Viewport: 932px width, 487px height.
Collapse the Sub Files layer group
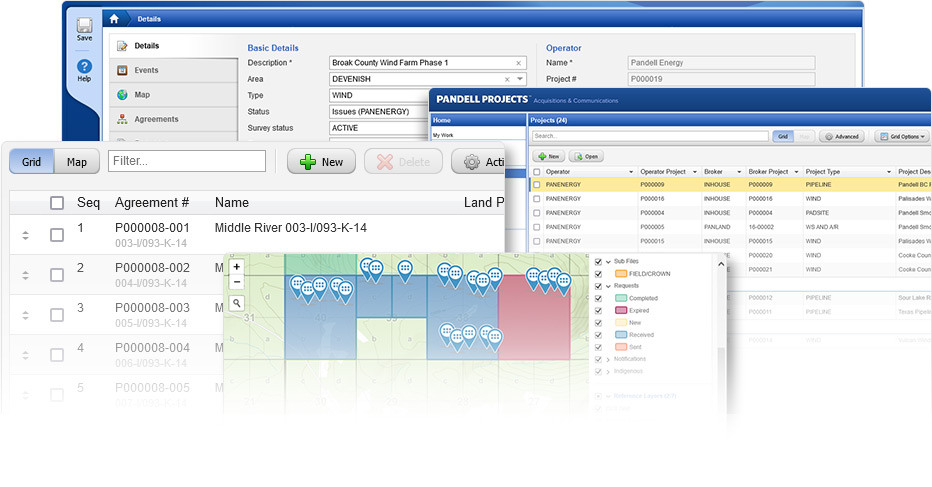coord(608,262)
